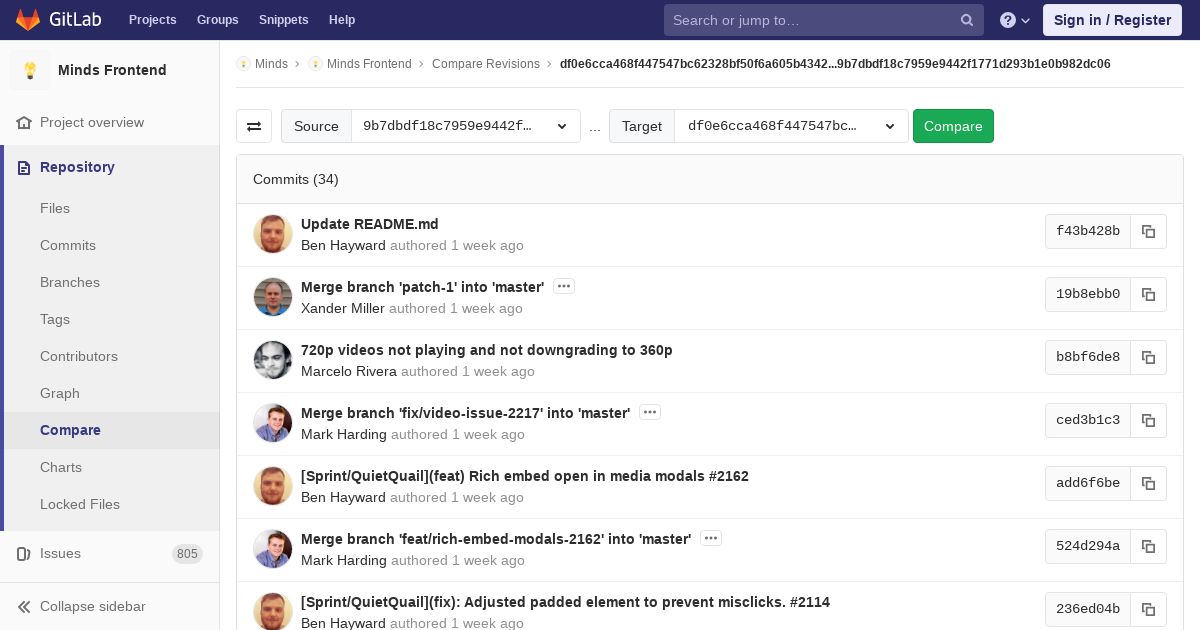Click Sign in / Register button
The height and width of the screenshot is (630, 1200).
[1112, 20]
